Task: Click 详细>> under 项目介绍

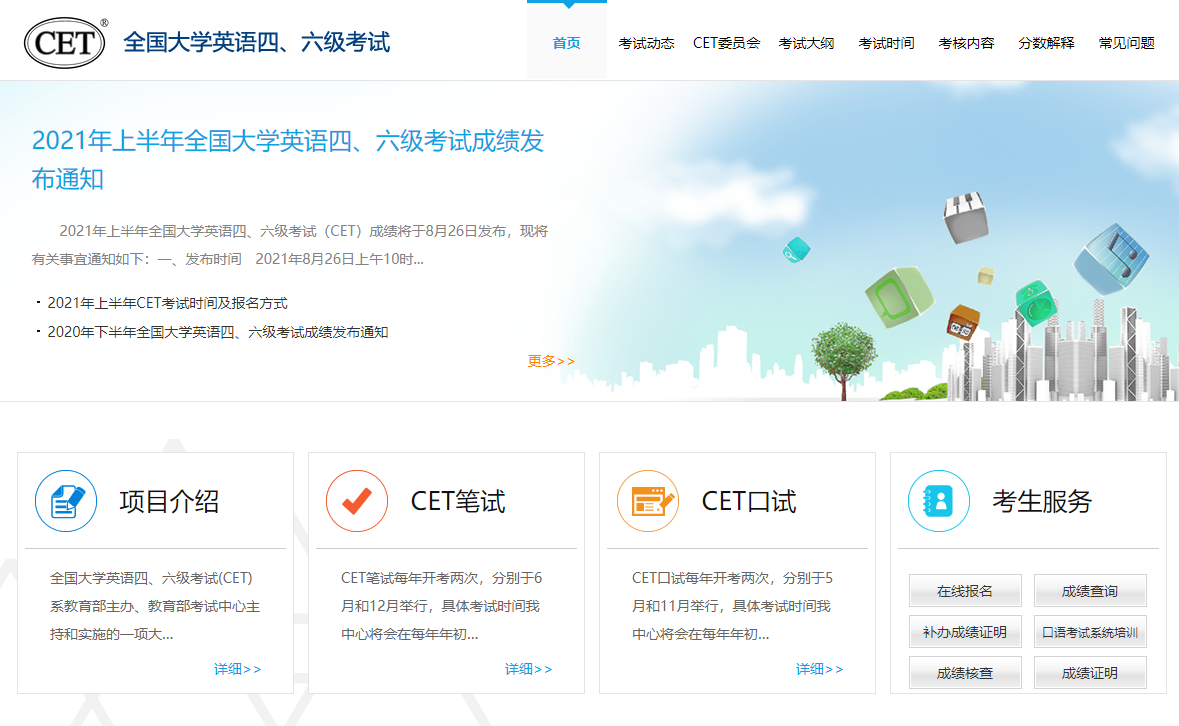Action: [238, 669]
